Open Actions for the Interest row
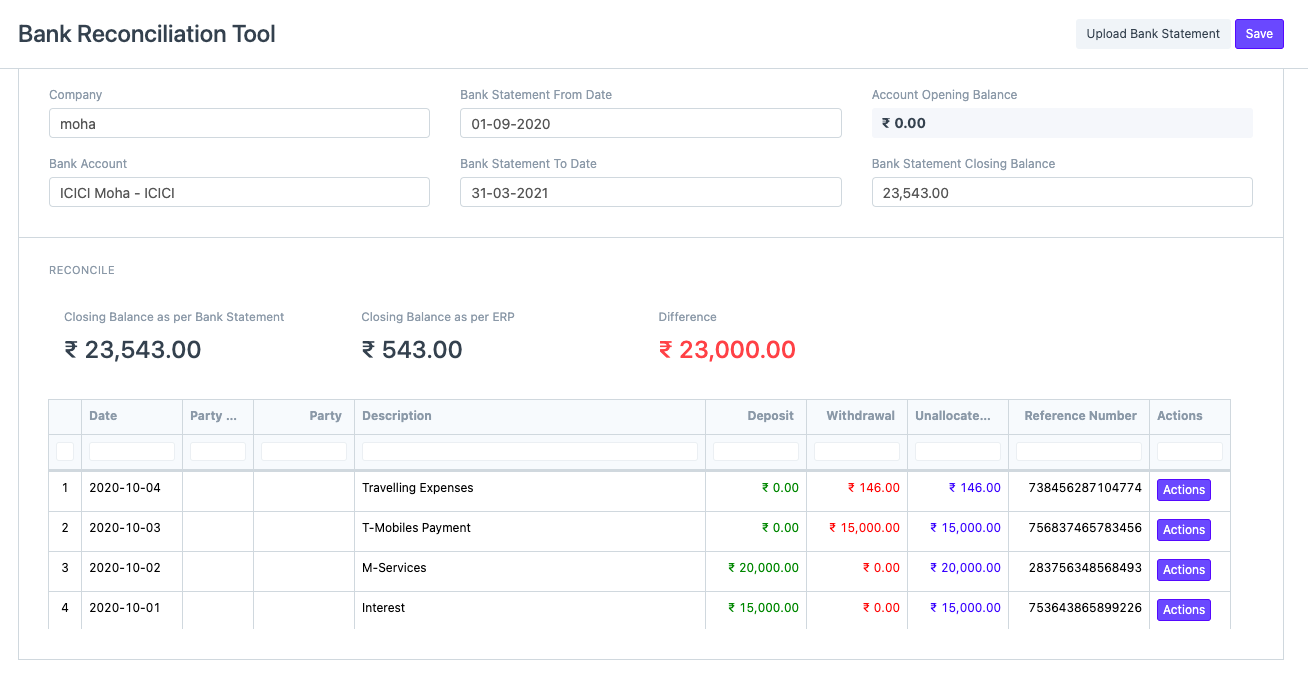 [x=1183, y=609]
